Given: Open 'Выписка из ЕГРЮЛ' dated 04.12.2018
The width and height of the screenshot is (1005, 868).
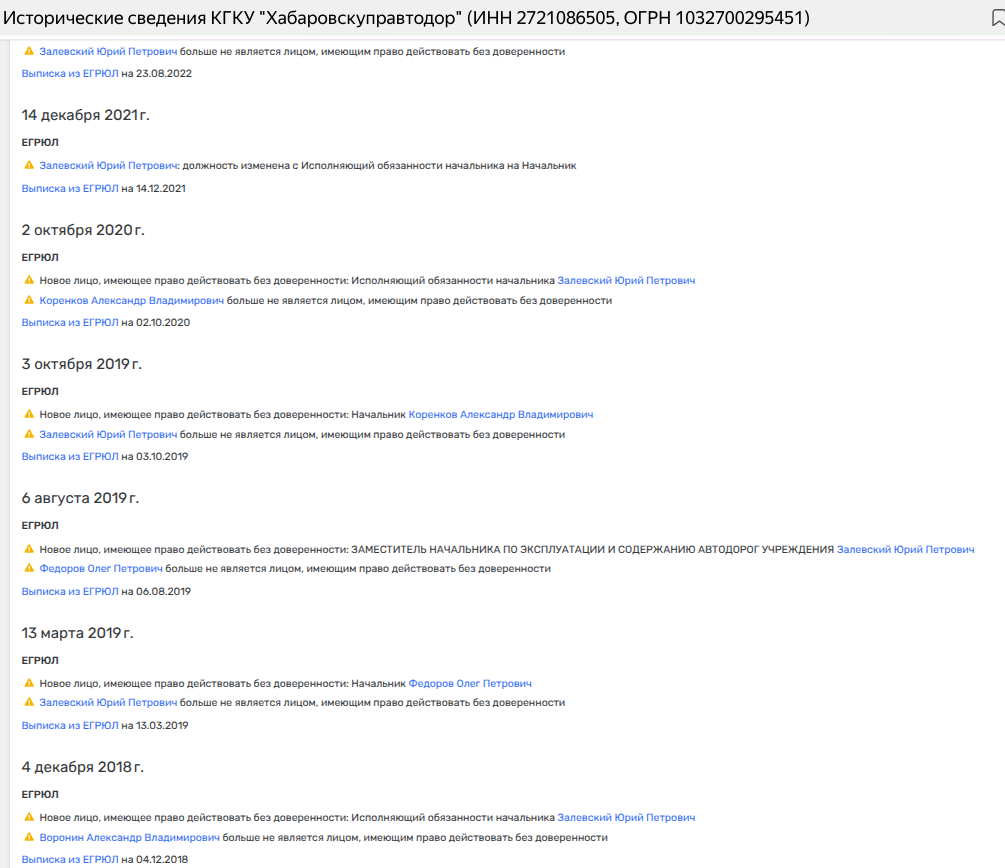Looking at the screenshot, I should (70, 859).
